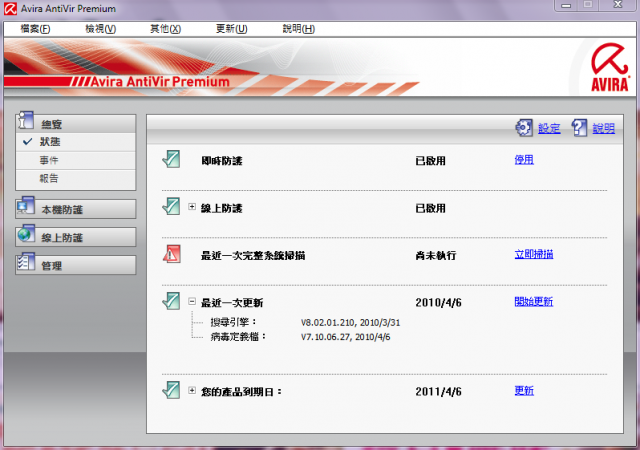Click 停用 to disable realtime protection
Image resolution: width=640 pixels, height=450 pixels.
coord(524,160)
